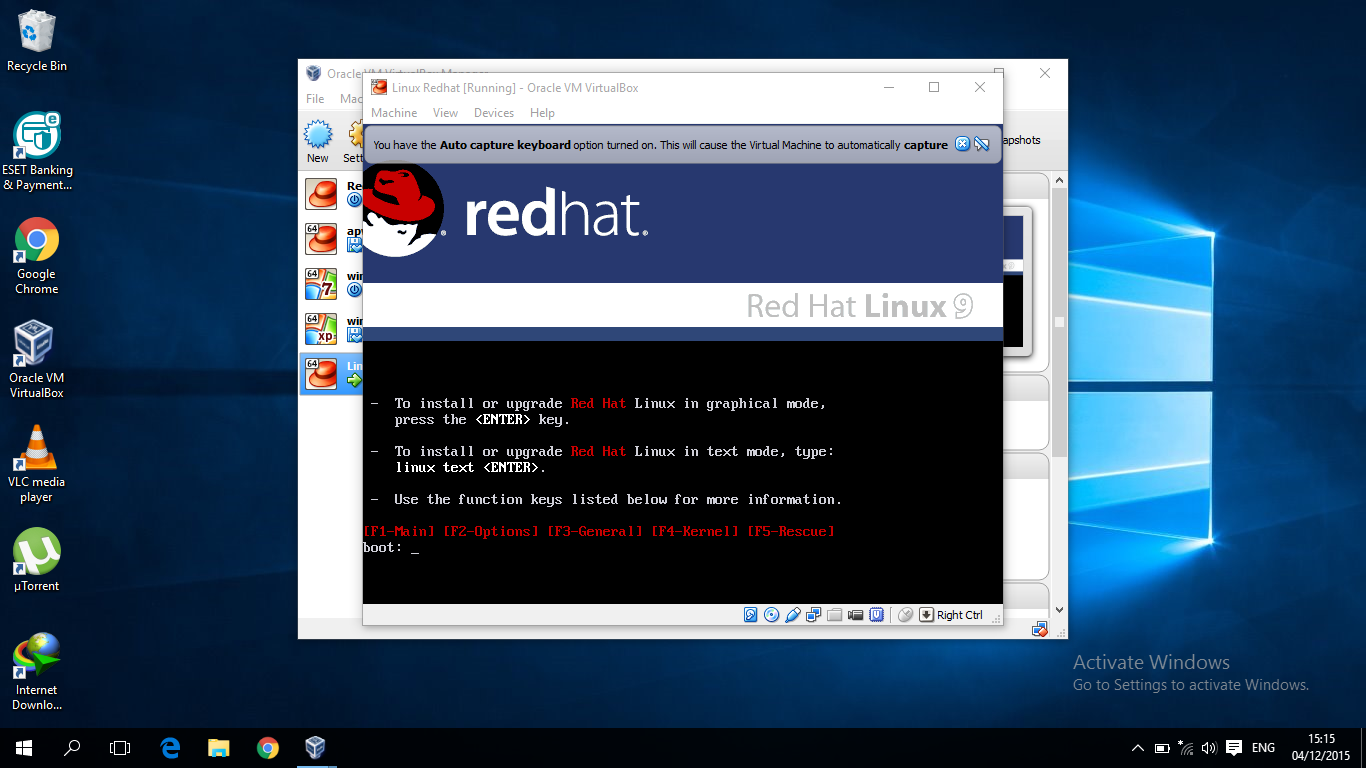
Task: Click the hard disk activity icon in status bar
Action: 750,614
